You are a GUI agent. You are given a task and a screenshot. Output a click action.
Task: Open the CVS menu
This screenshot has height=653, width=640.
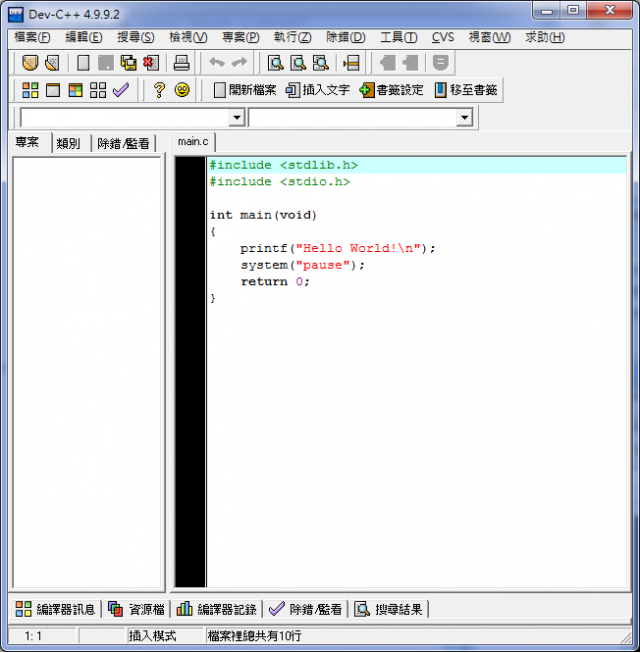(443, 37)
